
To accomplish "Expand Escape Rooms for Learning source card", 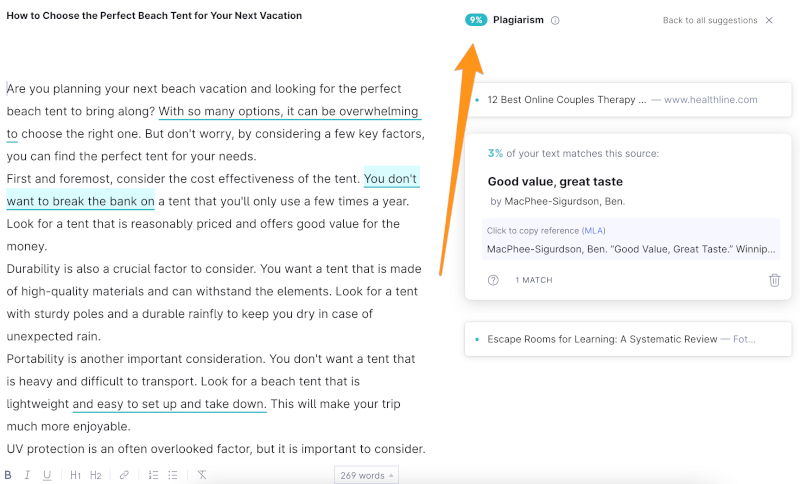I will pos(628,339).
